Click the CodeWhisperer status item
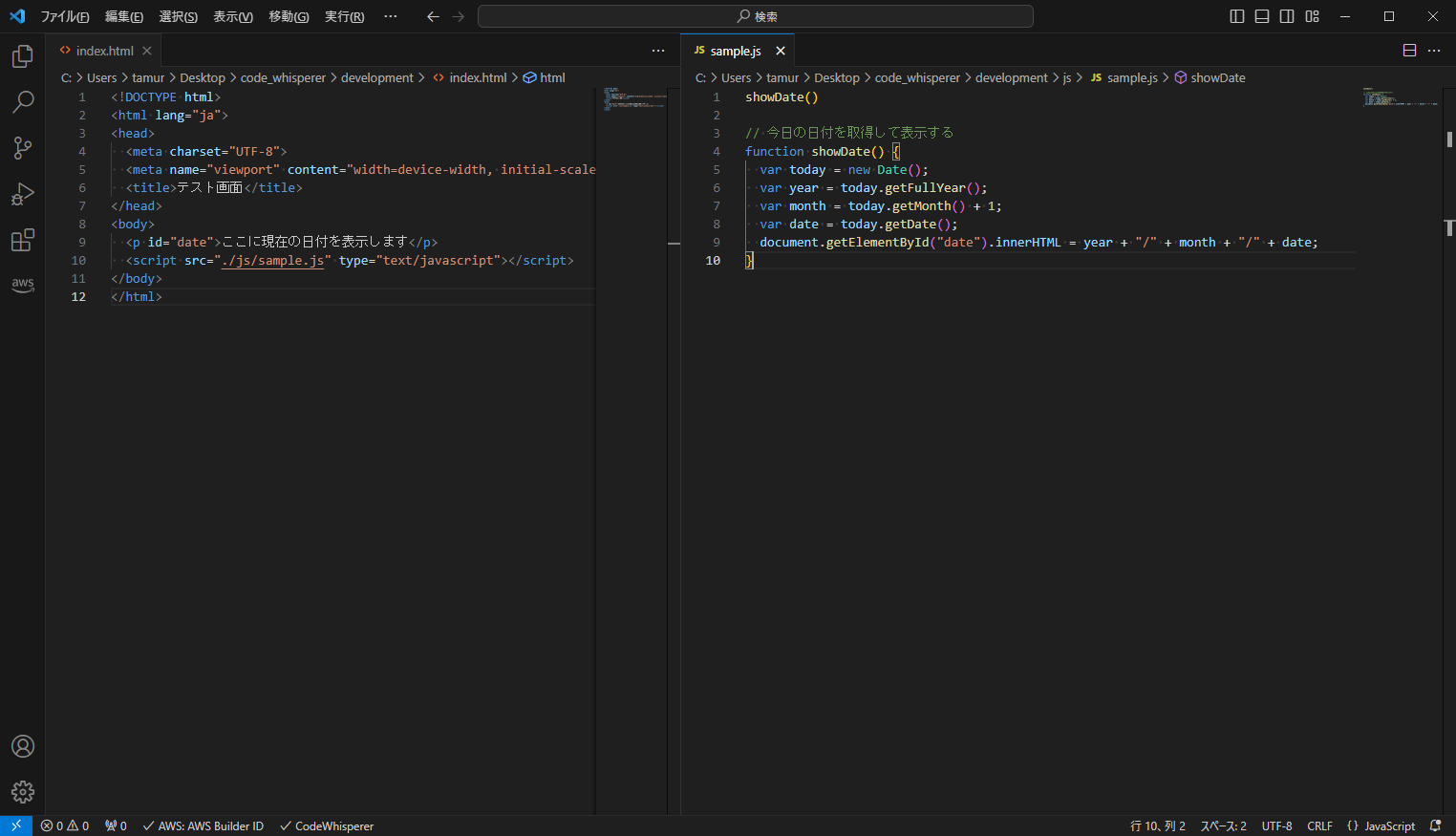The height and width of the screenshot is (836, 1456). pos(327,825)
